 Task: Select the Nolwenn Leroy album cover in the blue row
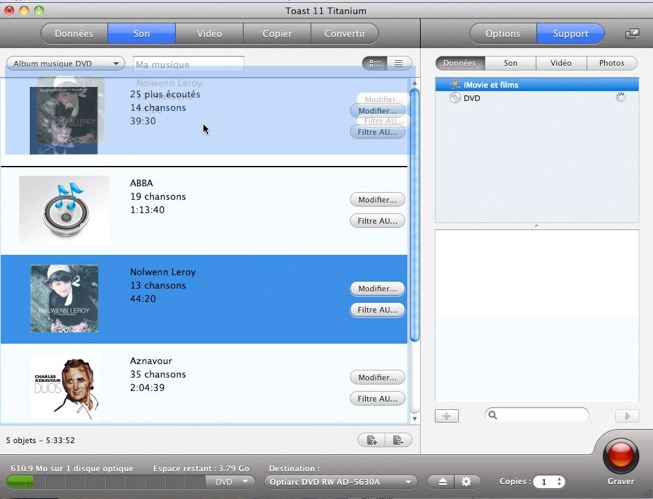click(65, 299)
